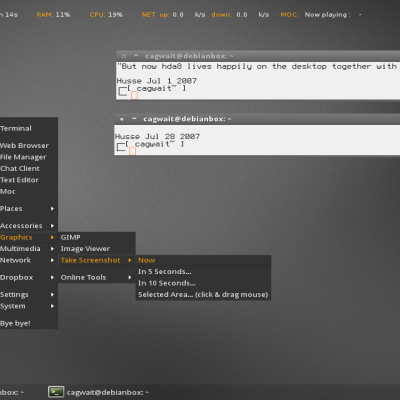Click the dash icon on upper terminal titlebar
The image size is (400, 400).
(x=136, y=55)
